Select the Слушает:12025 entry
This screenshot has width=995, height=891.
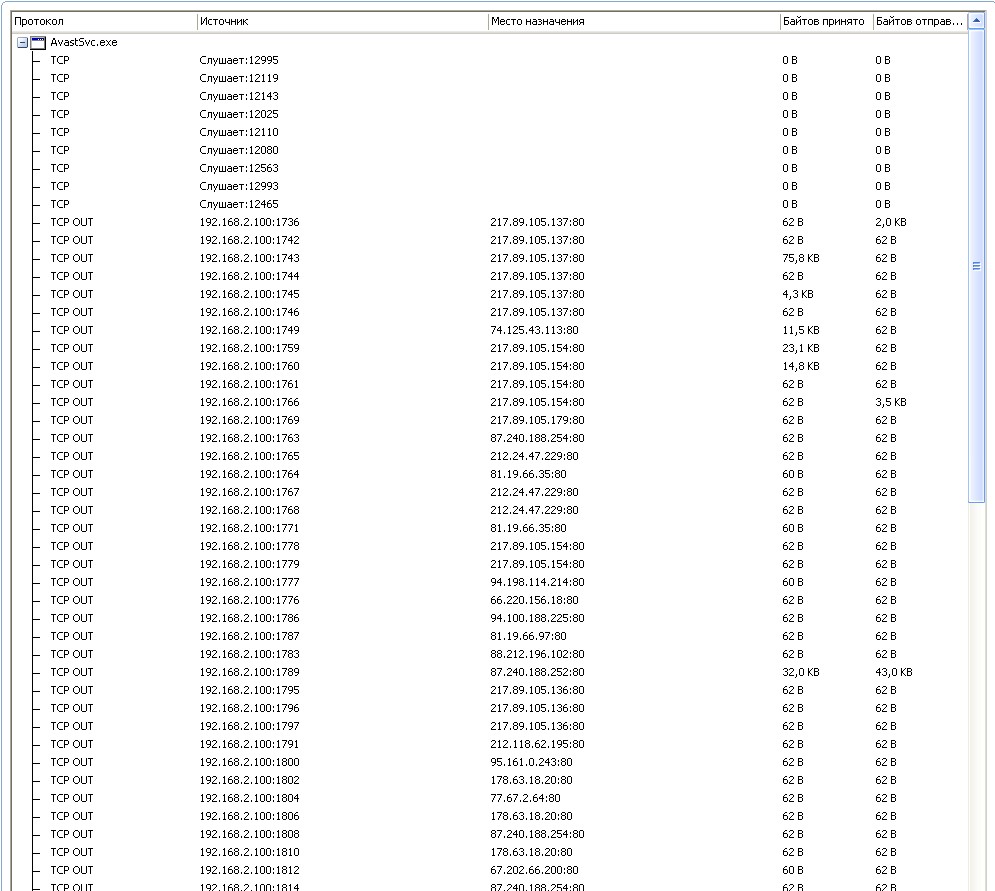pyautogui.click(x=239, y=114)
